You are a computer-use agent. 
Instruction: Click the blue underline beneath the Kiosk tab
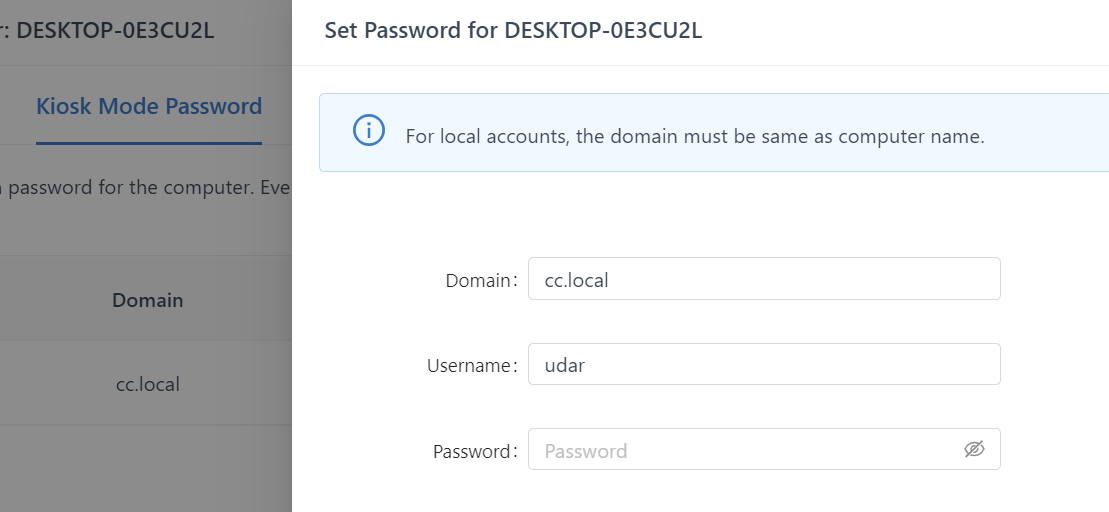click(149, 143)
